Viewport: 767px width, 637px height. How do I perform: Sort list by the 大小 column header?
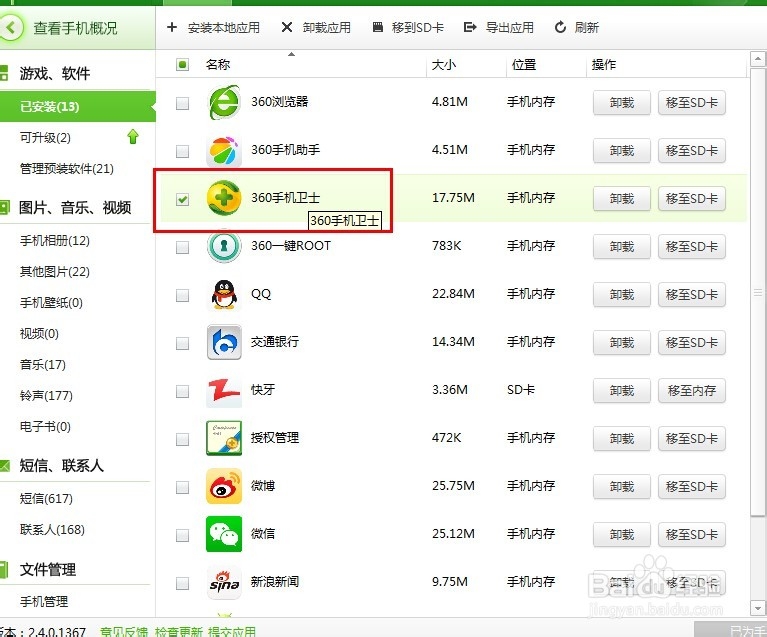(444, 64)
